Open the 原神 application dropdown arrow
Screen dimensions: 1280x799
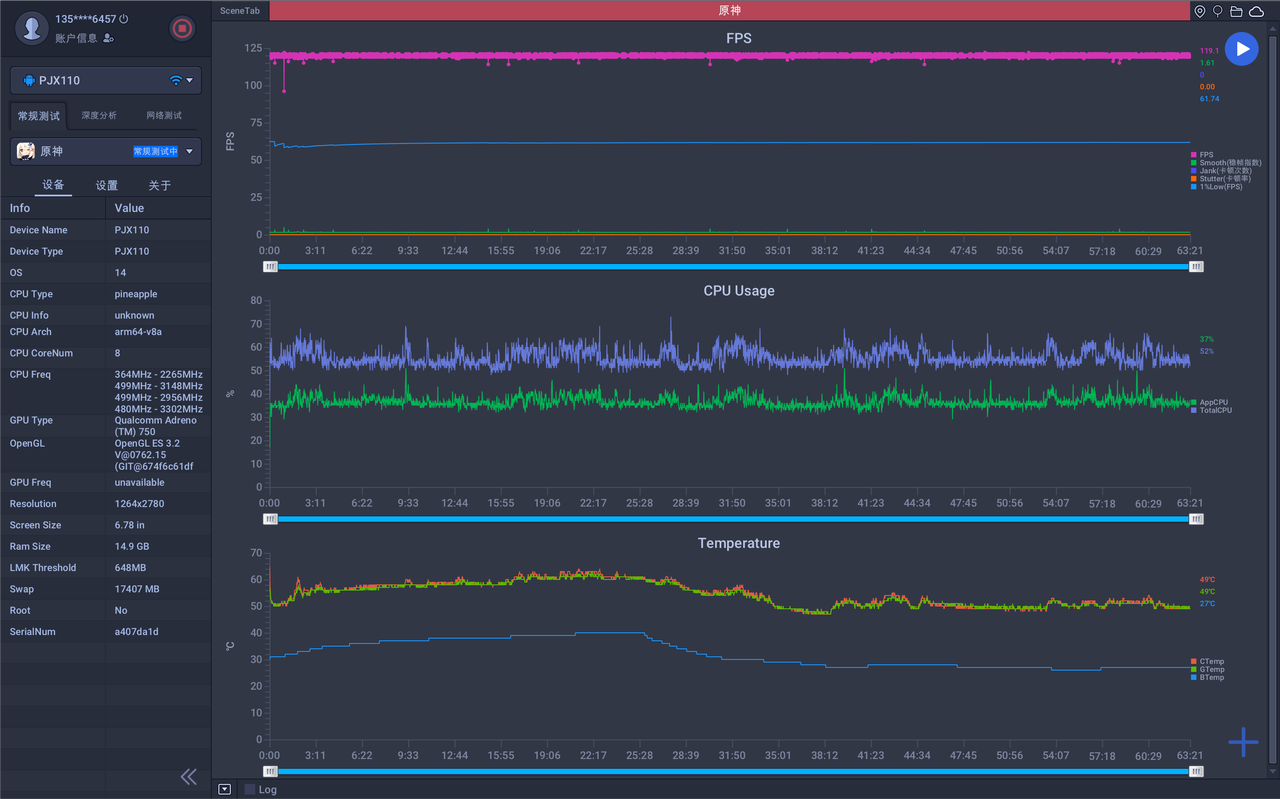190,152
